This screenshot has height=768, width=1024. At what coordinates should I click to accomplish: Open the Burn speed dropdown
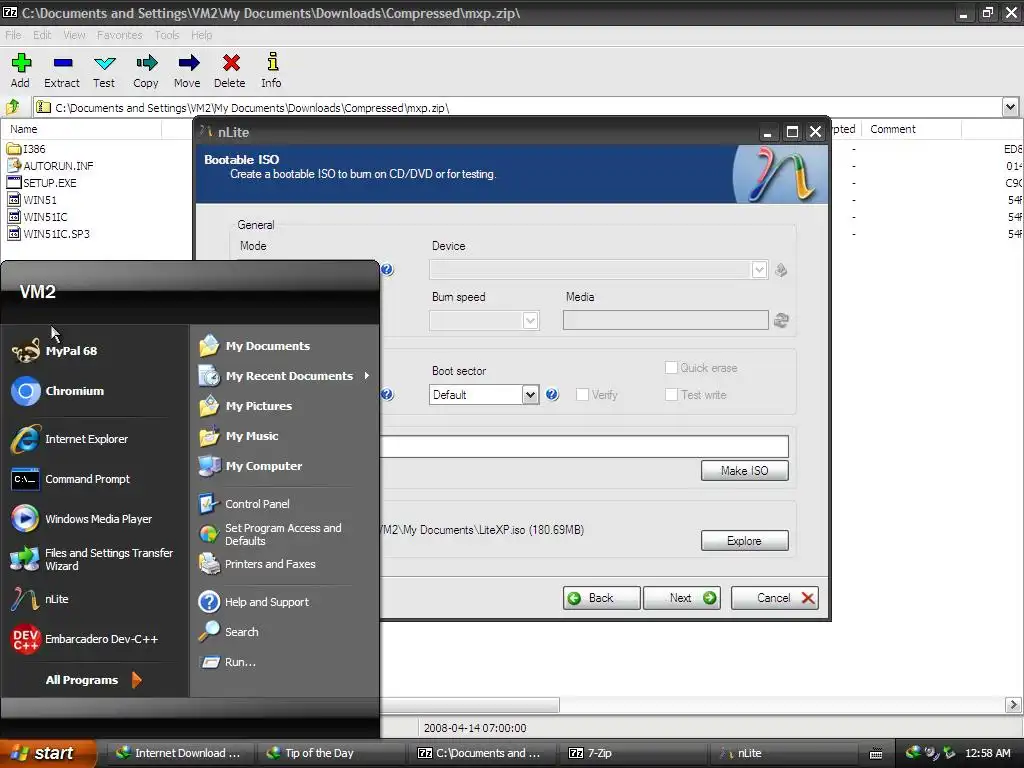pyautogui.click(x=530, y=321)
